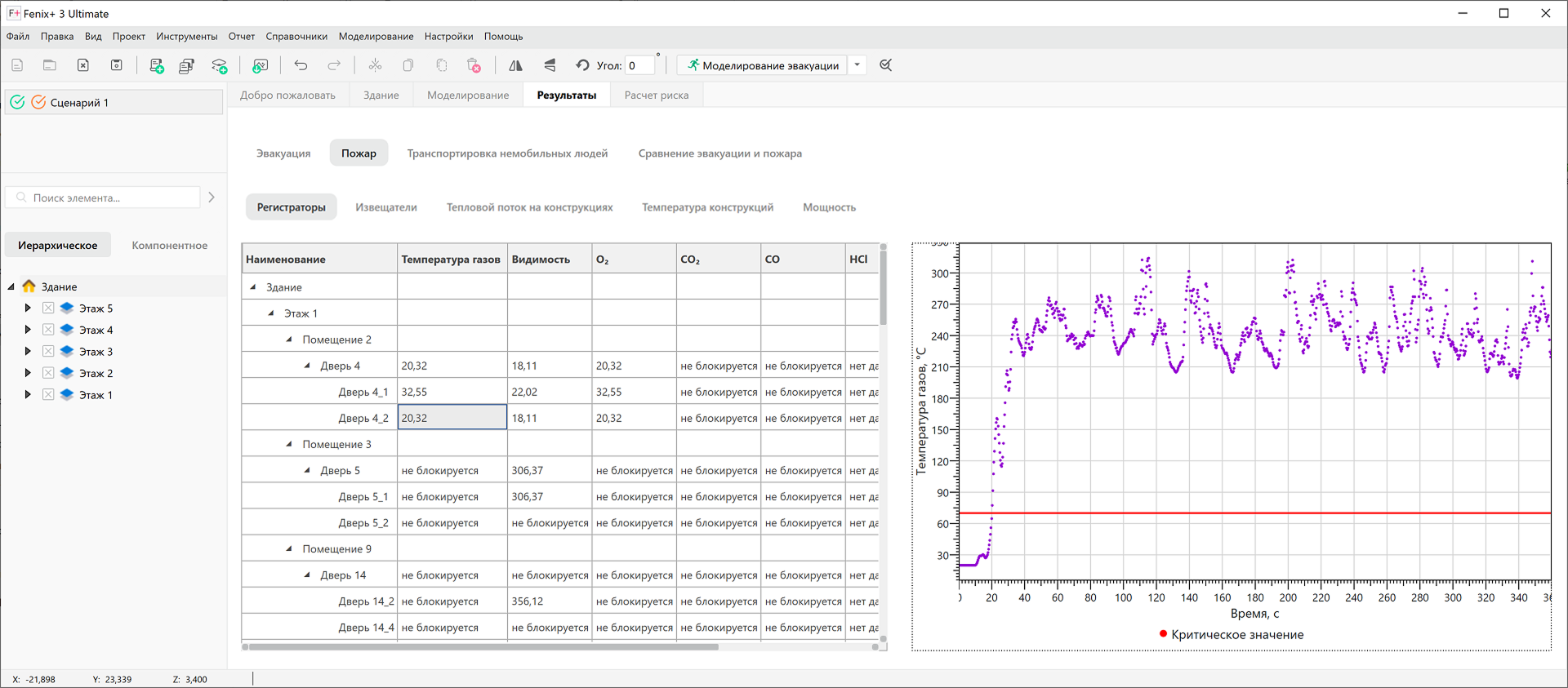Screen dimensions: 1568x688
Task: Click the open project folder icon
Action: click(x=50, y=65)
